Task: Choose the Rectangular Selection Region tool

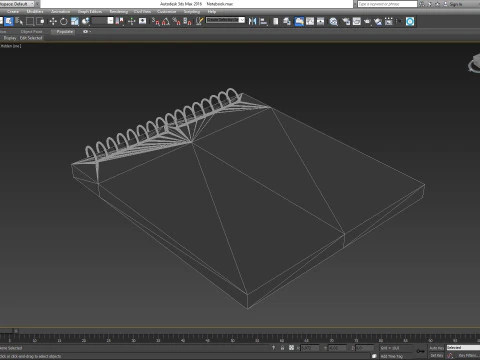Action: [30, 21]
